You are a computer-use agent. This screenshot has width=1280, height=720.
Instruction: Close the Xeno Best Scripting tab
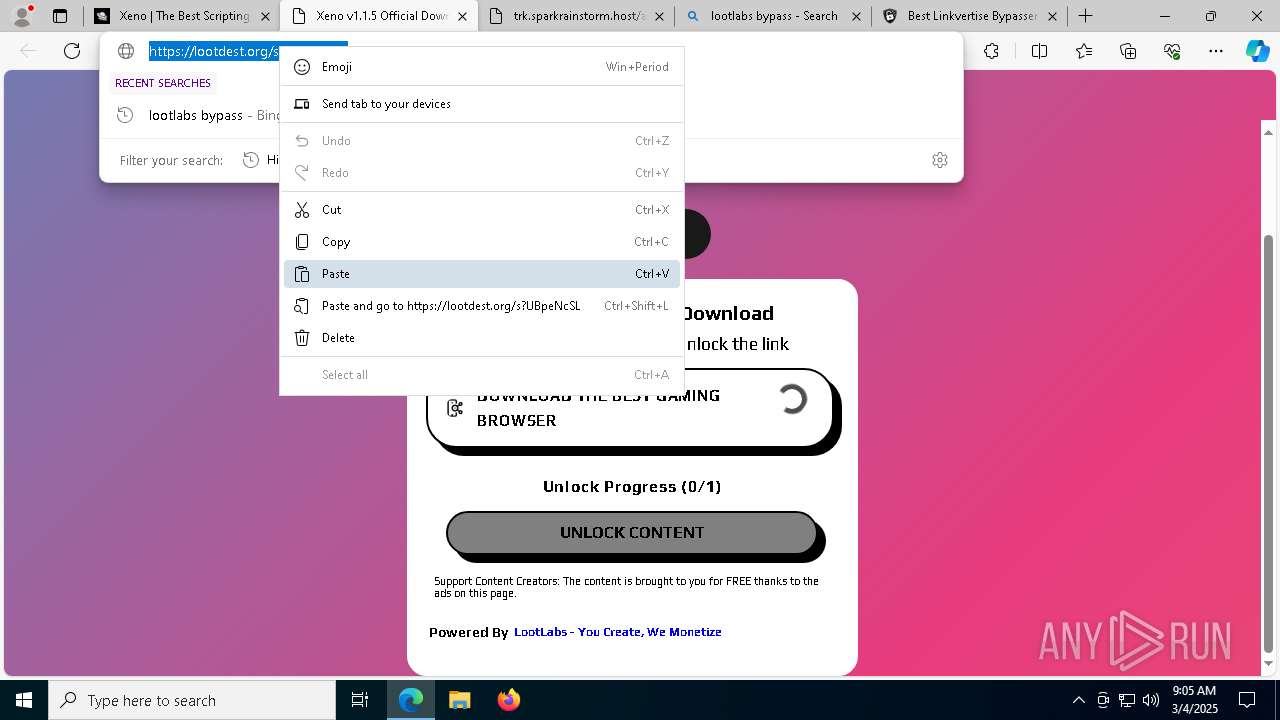265,16
